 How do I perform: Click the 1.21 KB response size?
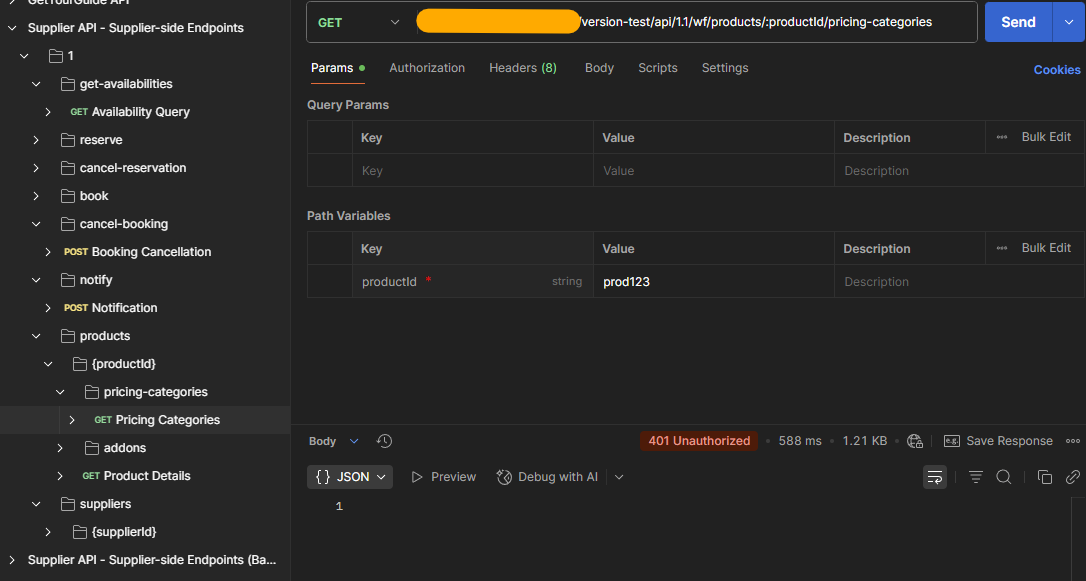tap(864, 441)
